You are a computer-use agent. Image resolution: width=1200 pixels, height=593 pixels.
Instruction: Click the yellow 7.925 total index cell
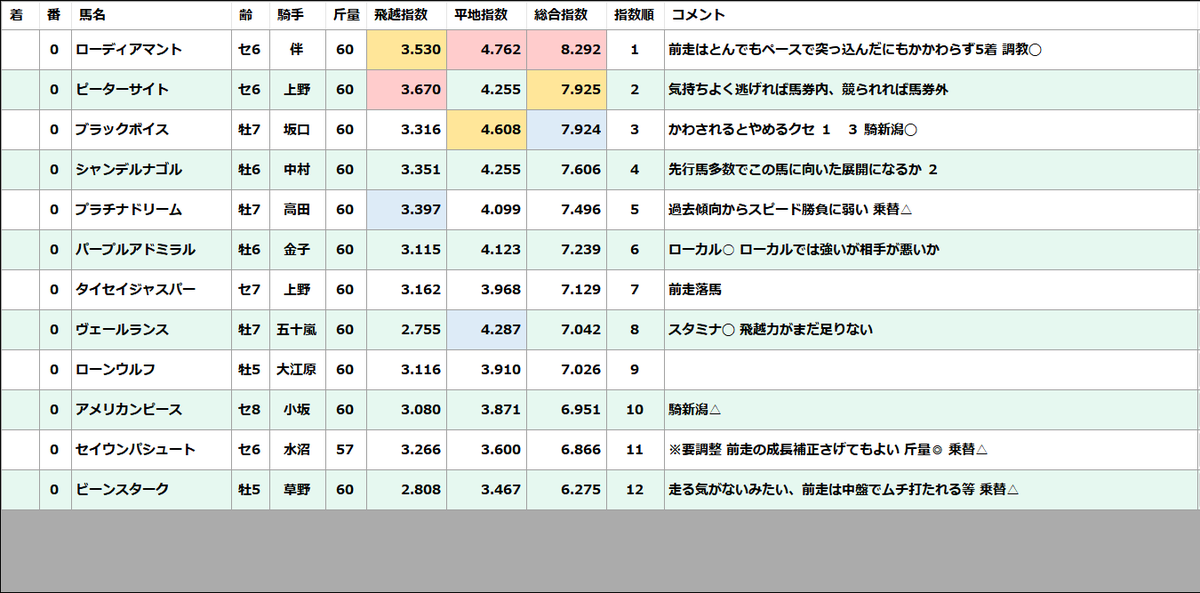coord(566,90)
